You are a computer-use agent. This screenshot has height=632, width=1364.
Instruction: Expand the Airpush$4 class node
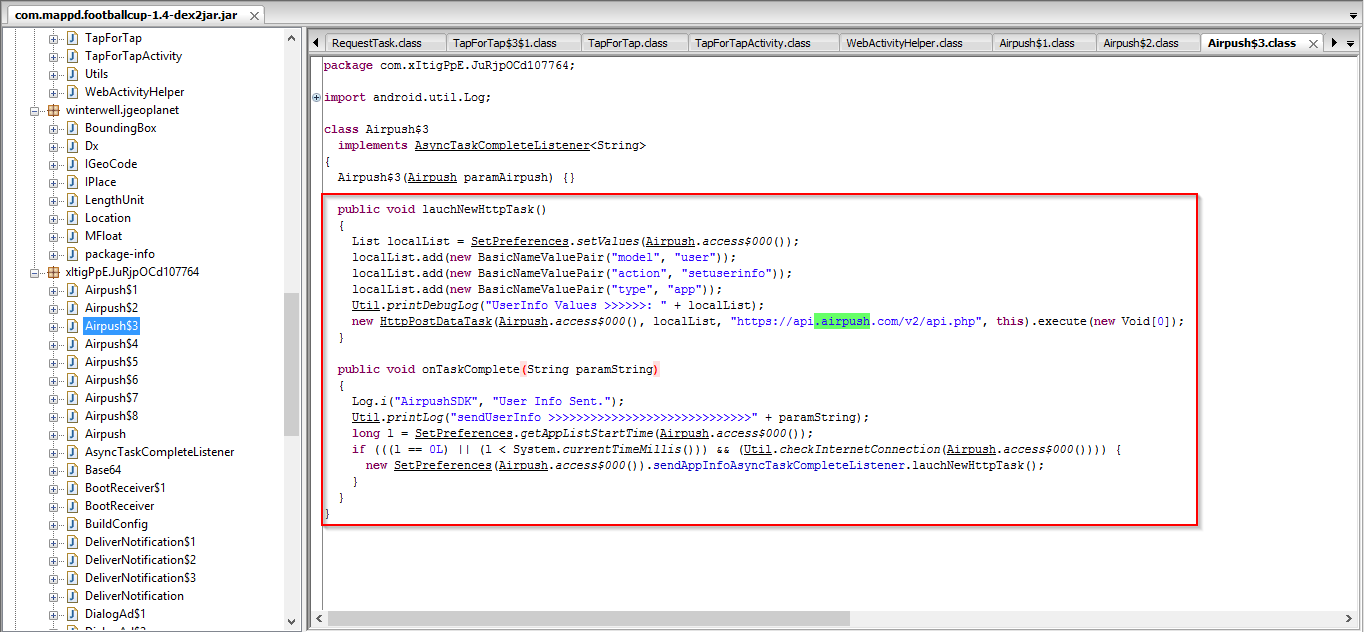pyautogui.click(x=54, y=344)
